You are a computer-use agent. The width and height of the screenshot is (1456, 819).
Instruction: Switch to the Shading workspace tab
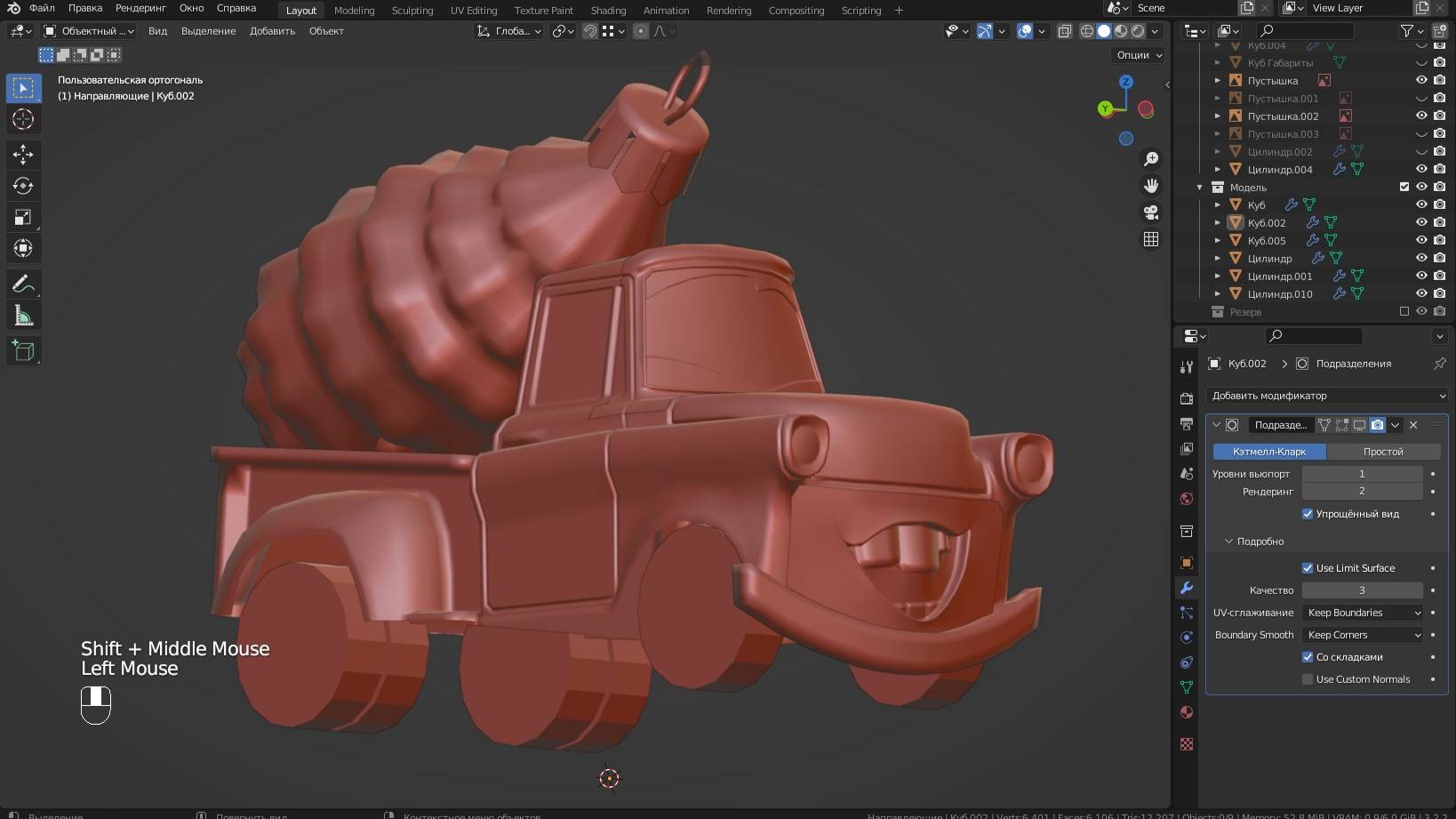coord(608,11)
